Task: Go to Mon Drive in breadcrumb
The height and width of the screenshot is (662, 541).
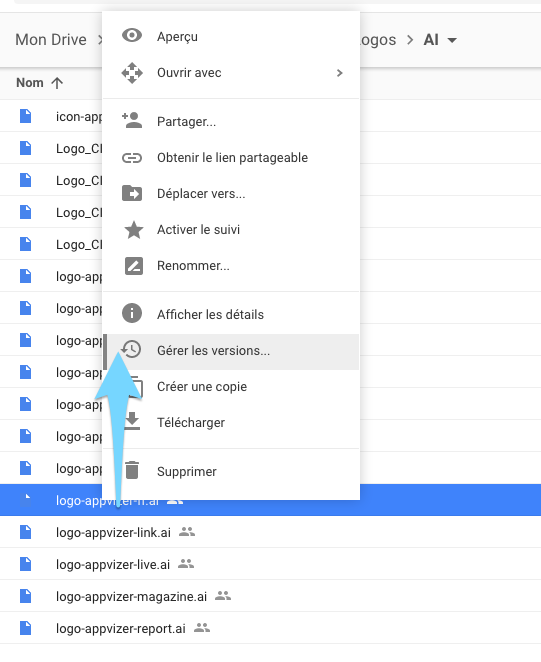Action: pos(51,40)
